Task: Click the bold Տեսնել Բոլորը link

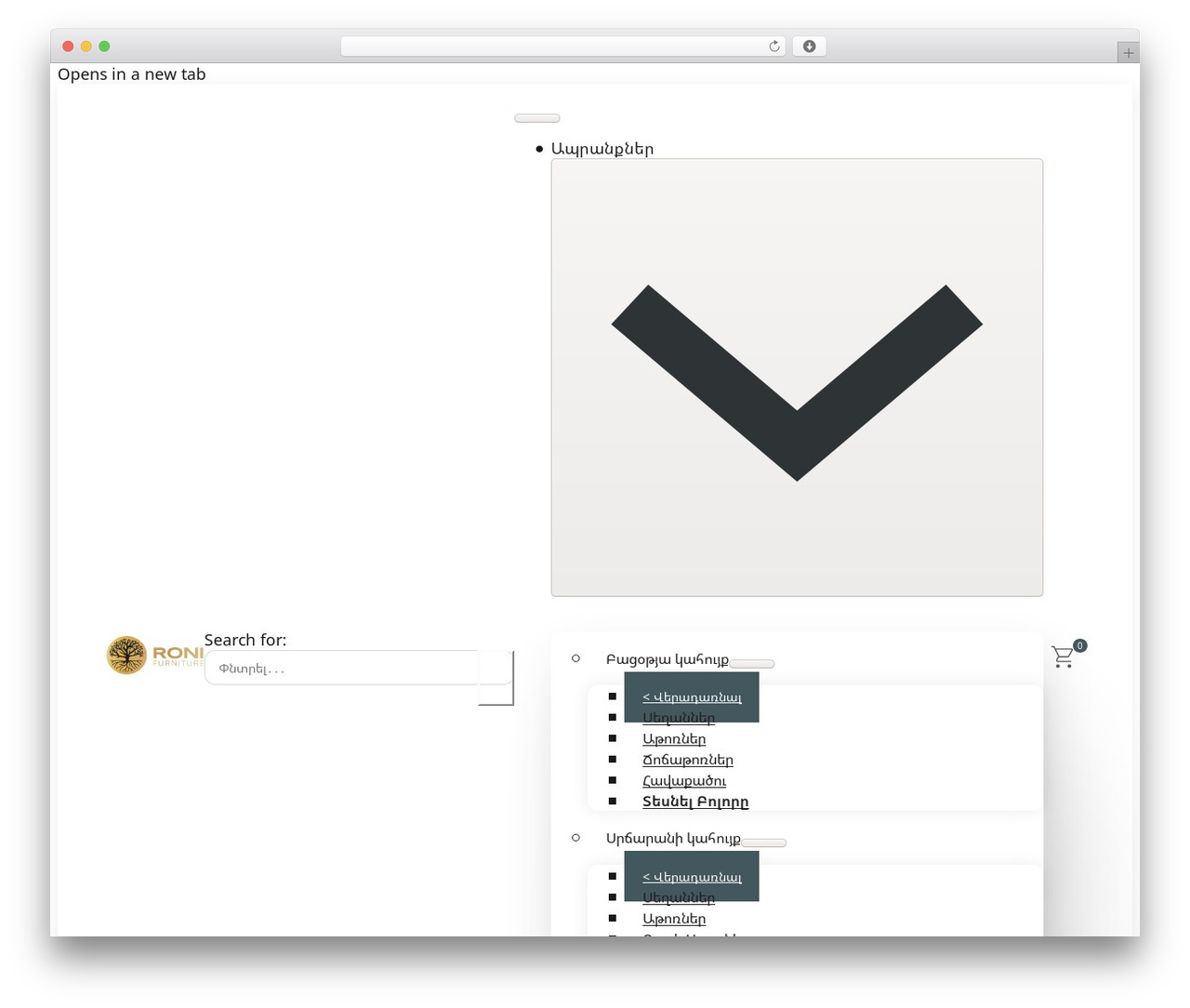Action: click(695, 802)
